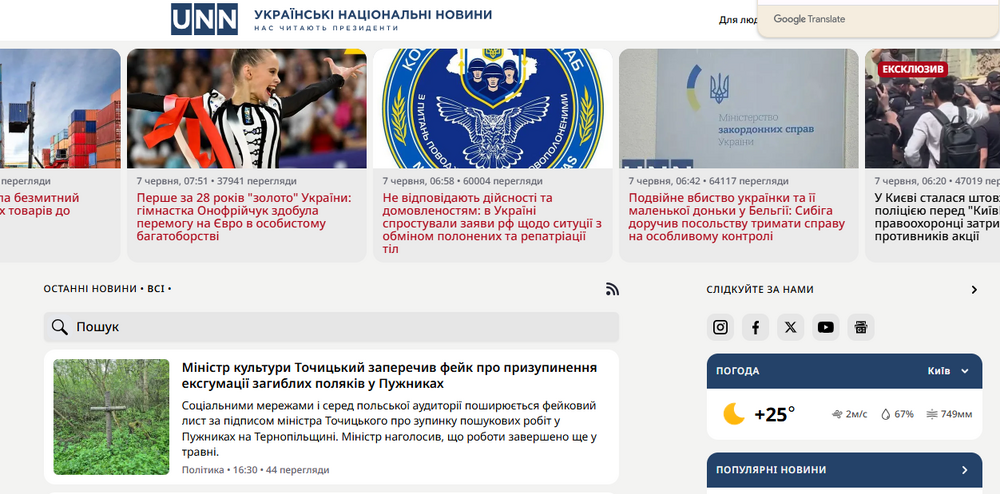Image resolution: width=1000 pixels, height=494 pixels.
Task: Select the Останні новини heading tab
Action: coord(90,289)
